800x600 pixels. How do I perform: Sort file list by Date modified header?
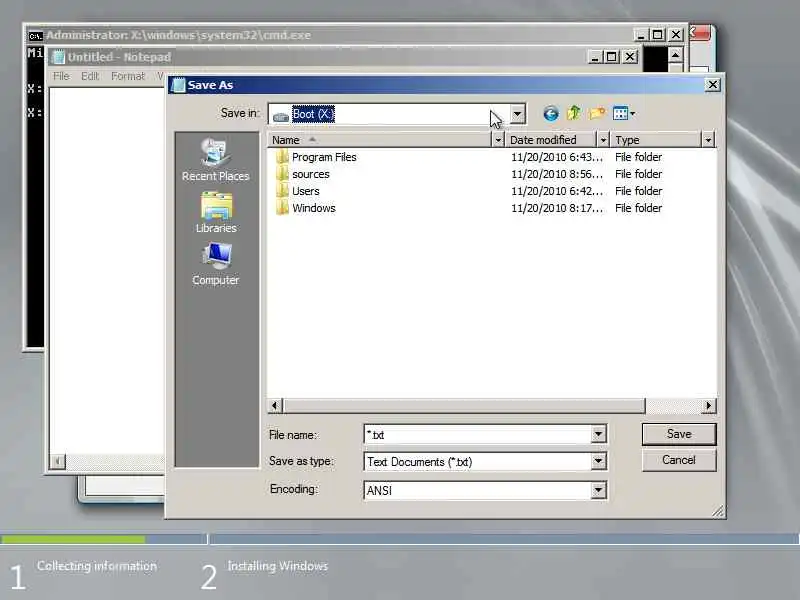pyautogui.click(x=551, y=139)
